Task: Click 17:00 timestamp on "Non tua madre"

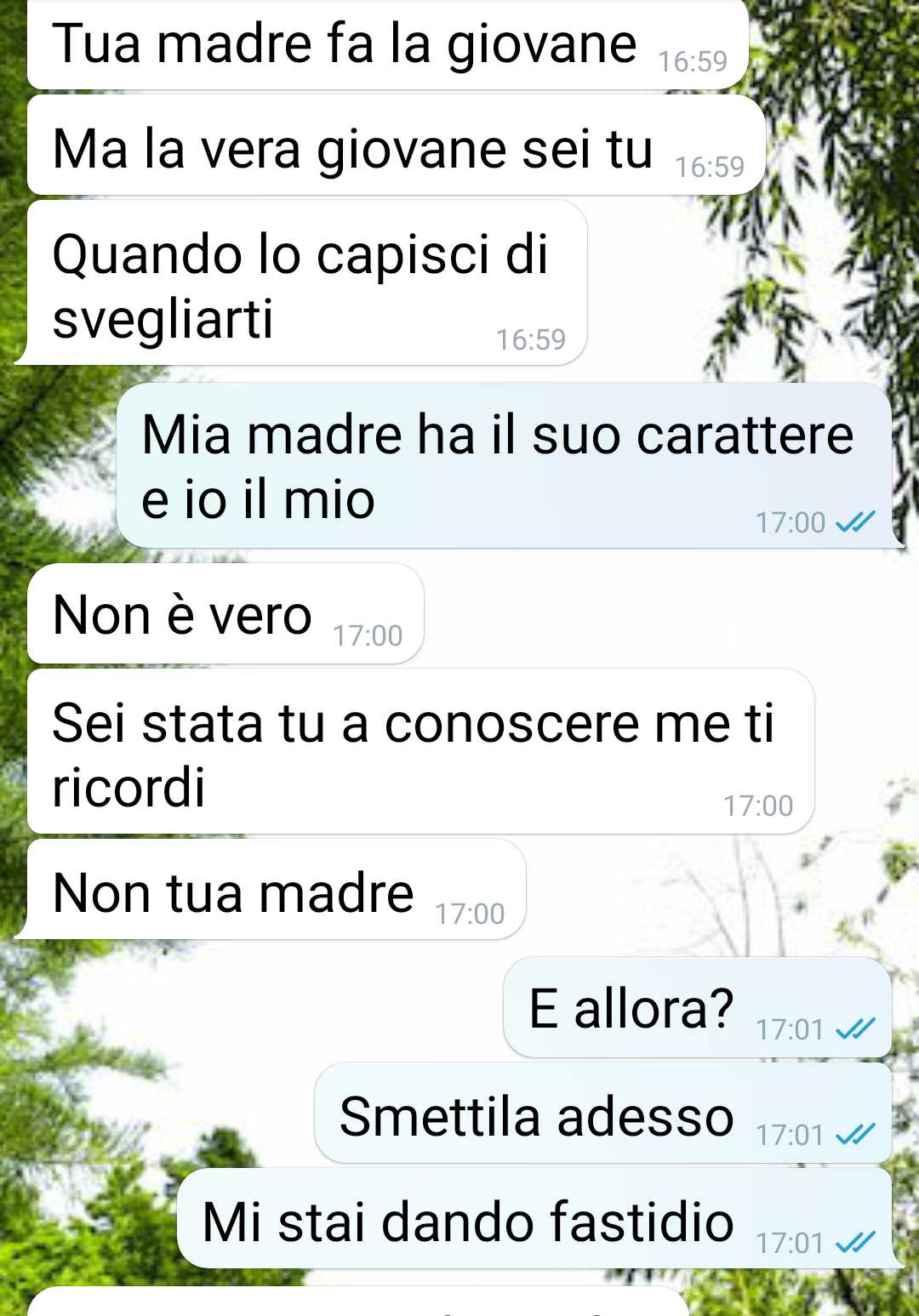Action: 470,914
